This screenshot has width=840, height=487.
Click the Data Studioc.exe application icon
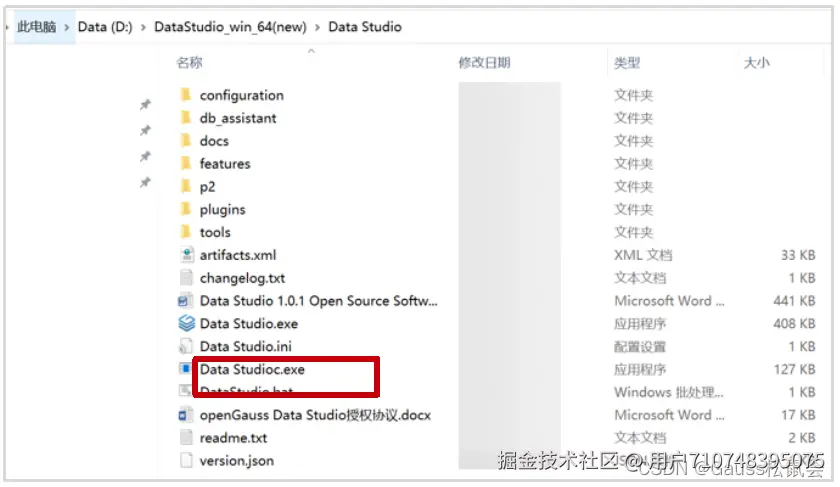[x=185, y=369]
